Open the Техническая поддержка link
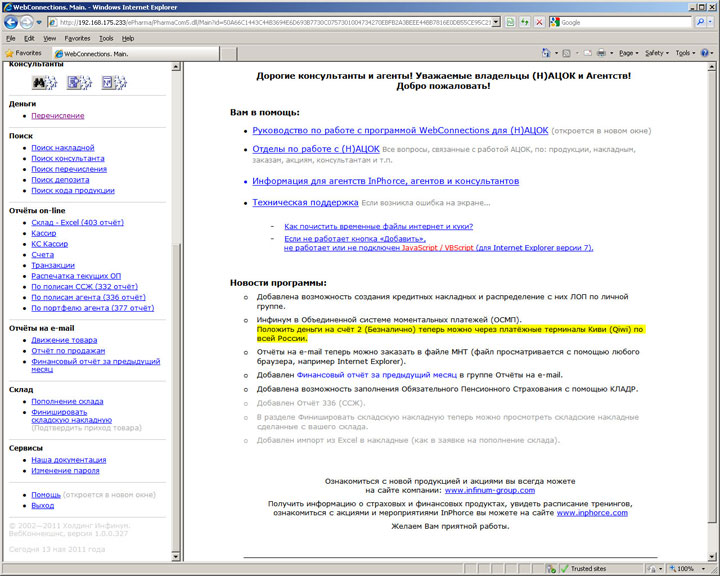720x576 pixels. pos(305,203)
